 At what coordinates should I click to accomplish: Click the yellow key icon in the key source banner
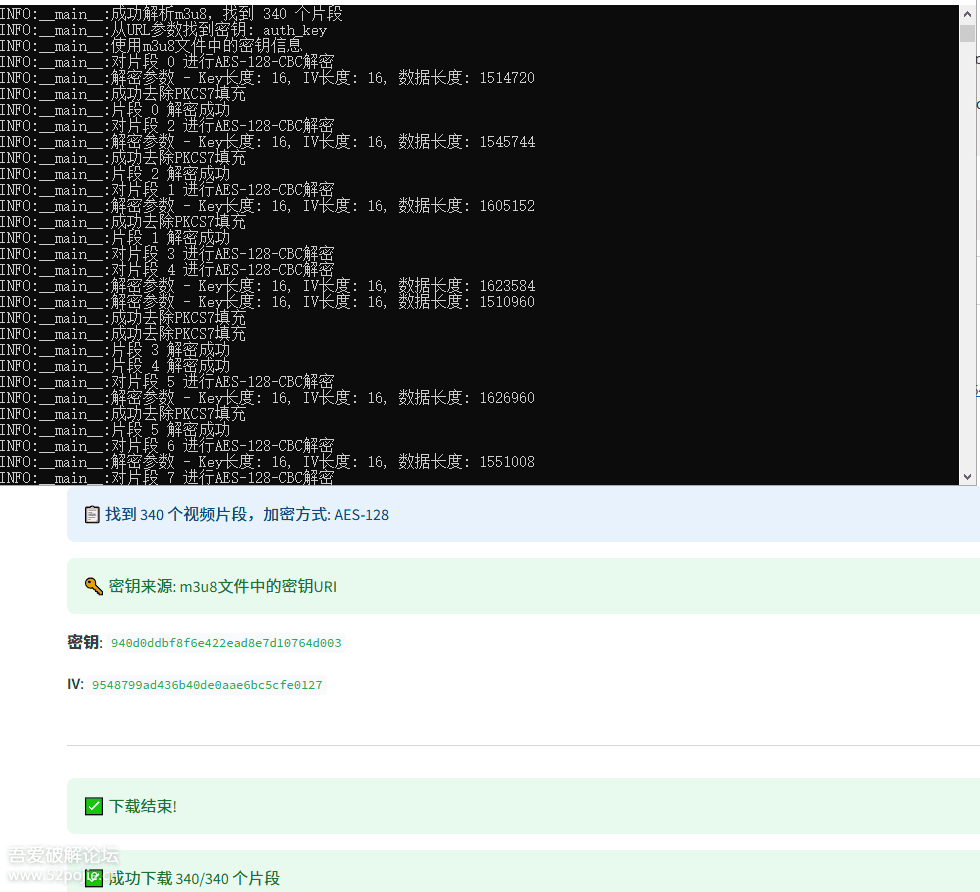(93, 586)
